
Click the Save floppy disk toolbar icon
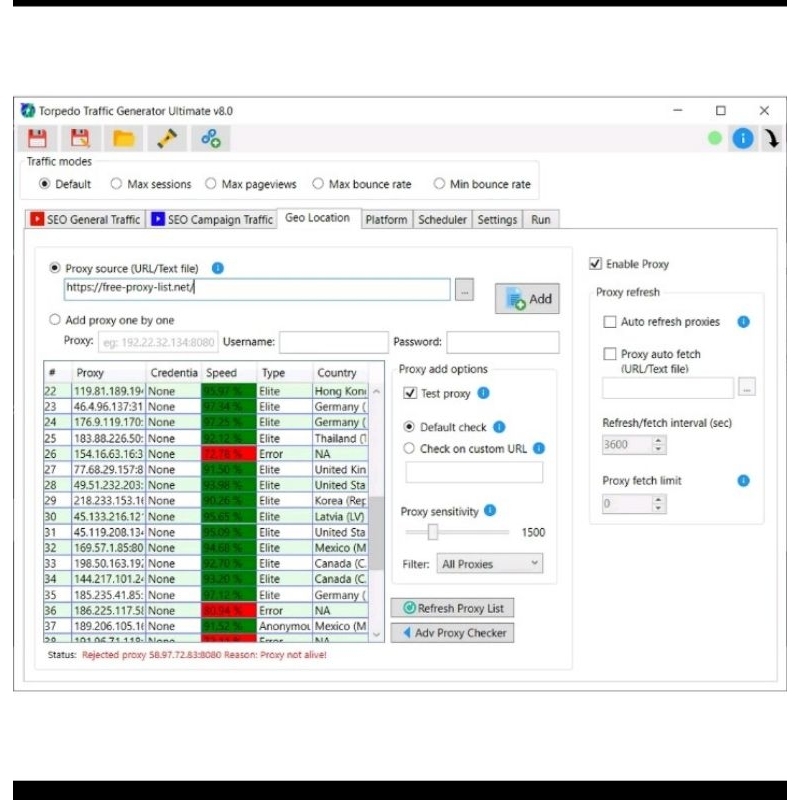(37, 139)
